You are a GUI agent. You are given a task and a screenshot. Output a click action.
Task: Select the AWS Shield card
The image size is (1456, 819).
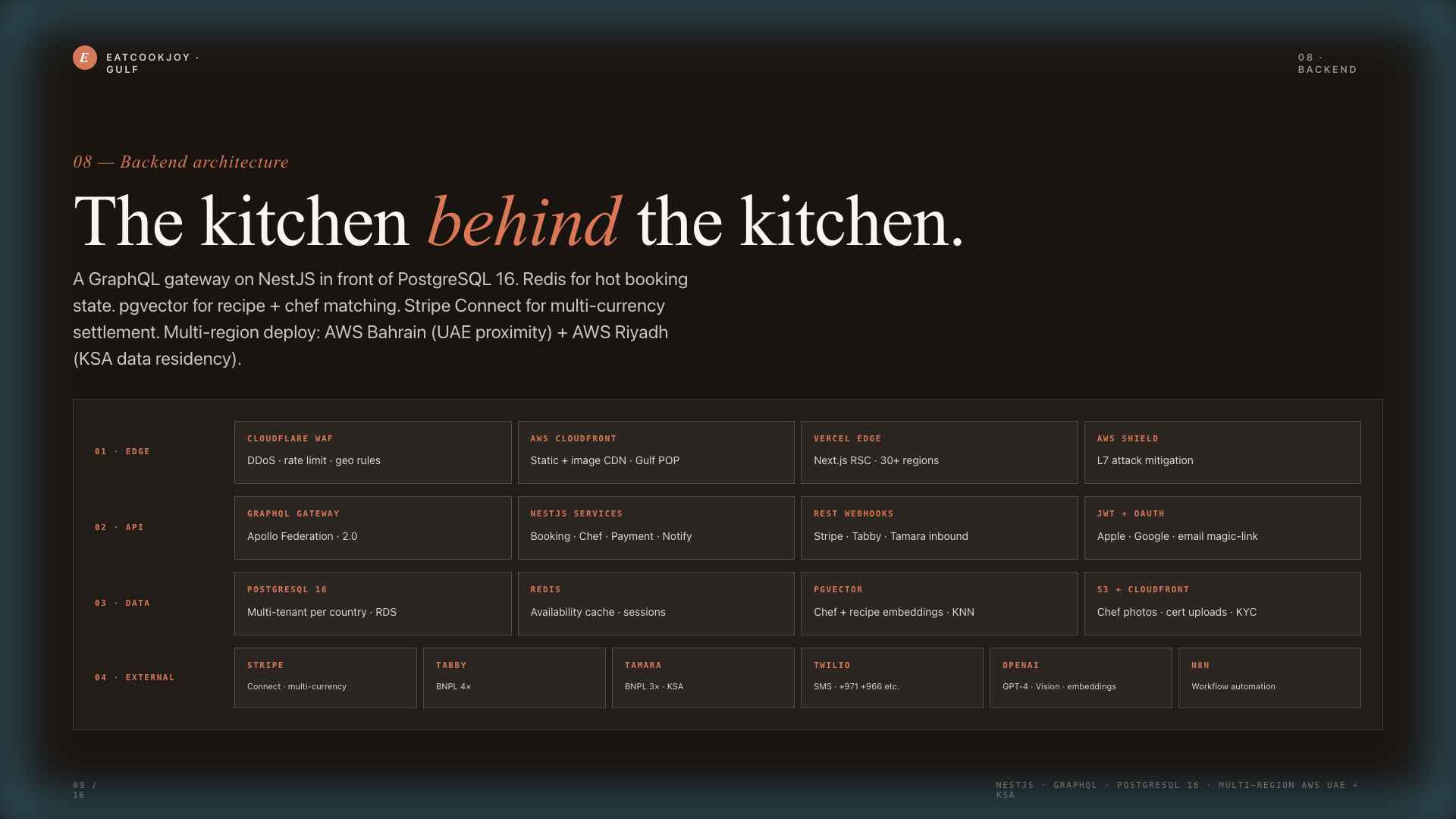[x=1222, y=453]
